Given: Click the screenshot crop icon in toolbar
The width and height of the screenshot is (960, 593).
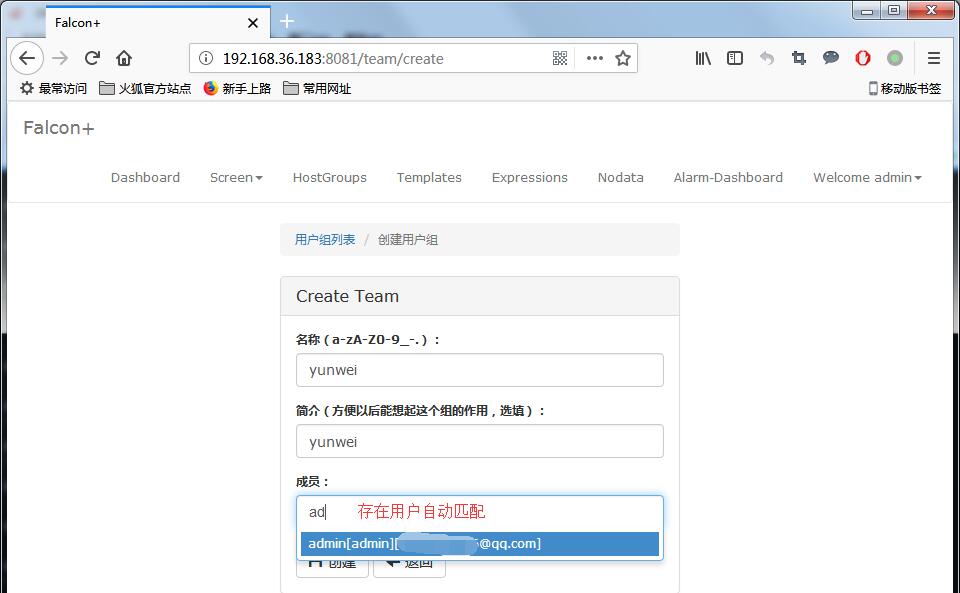Looking at the screenshot, I should [x=799, y=58].
